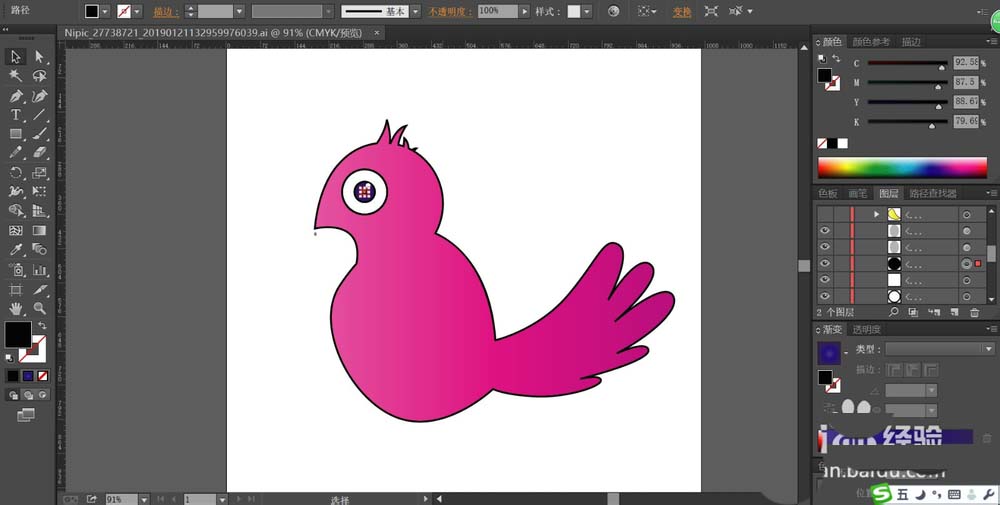Select the Zoom magnifier tool
1000x505 pixels.
pos(40,309)
